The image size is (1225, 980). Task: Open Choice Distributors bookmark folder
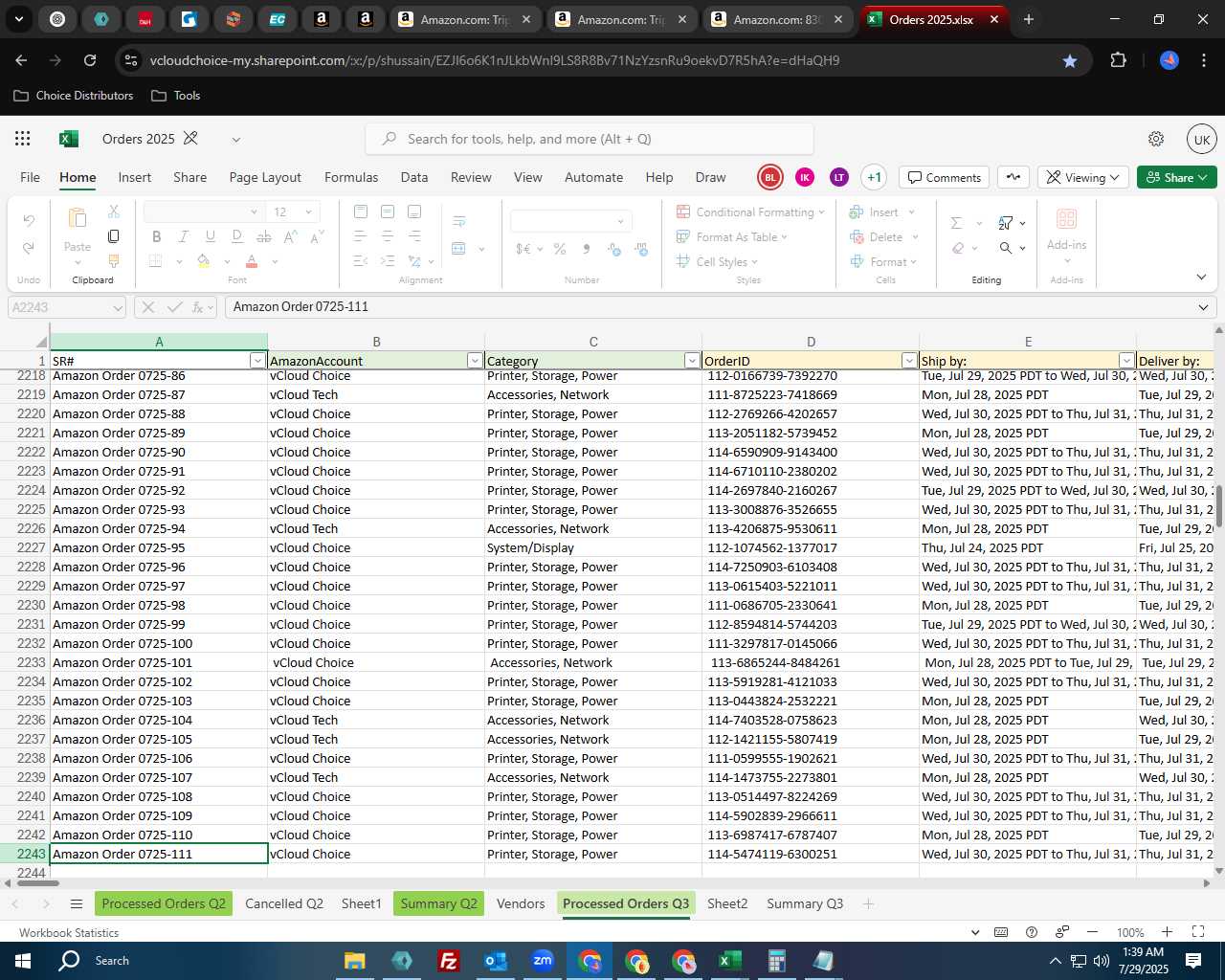click(x=74, y=96)
